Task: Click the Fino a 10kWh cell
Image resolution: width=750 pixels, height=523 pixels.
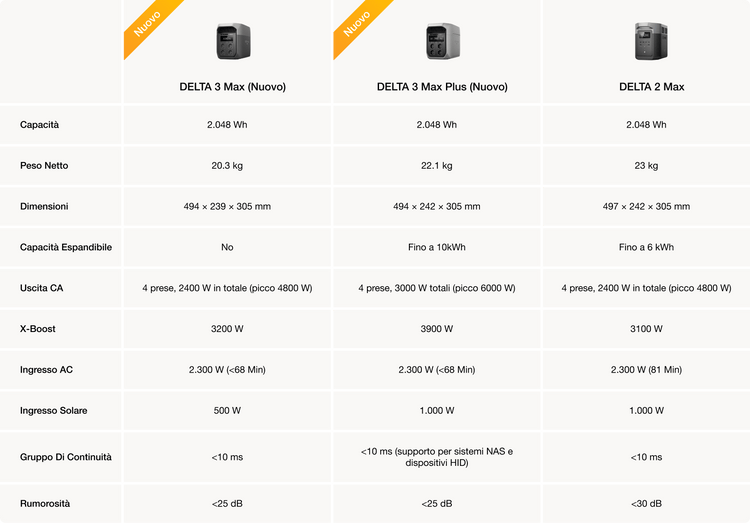Action: 436,247
